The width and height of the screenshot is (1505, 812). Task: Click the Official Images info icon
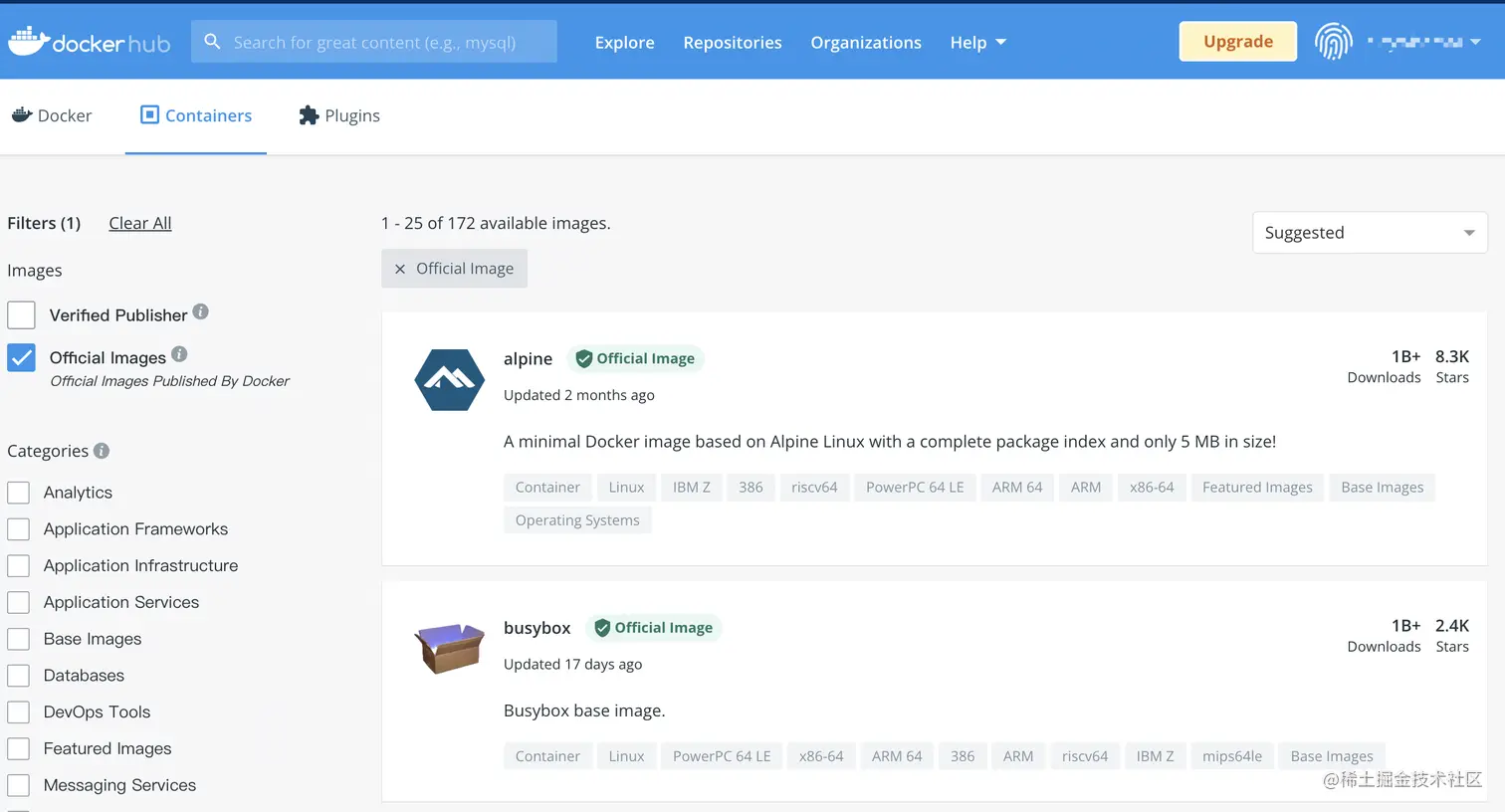point(179,354)
